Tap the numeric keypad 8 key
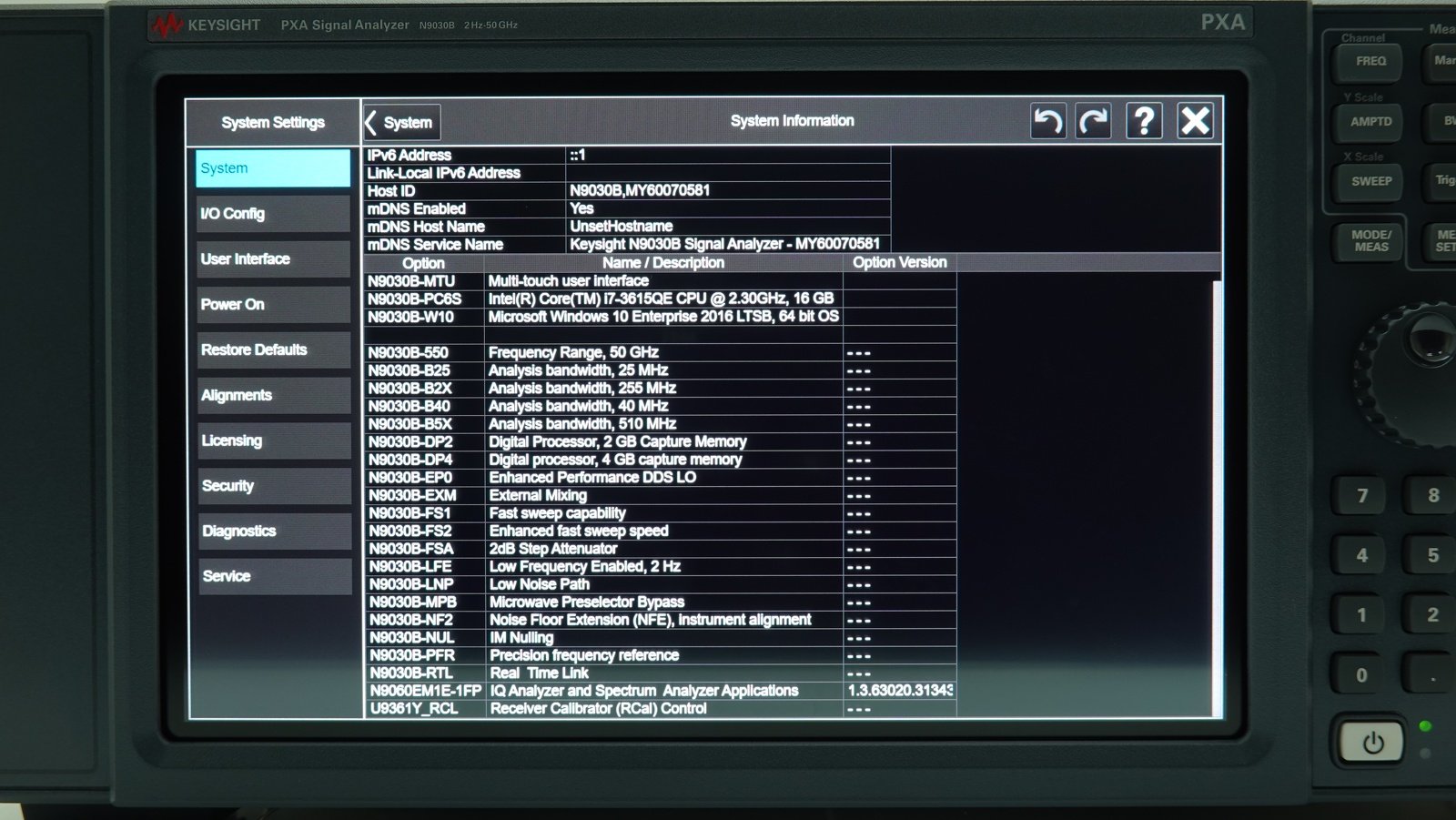The image size is (1456, 820). pos(1432,496)
